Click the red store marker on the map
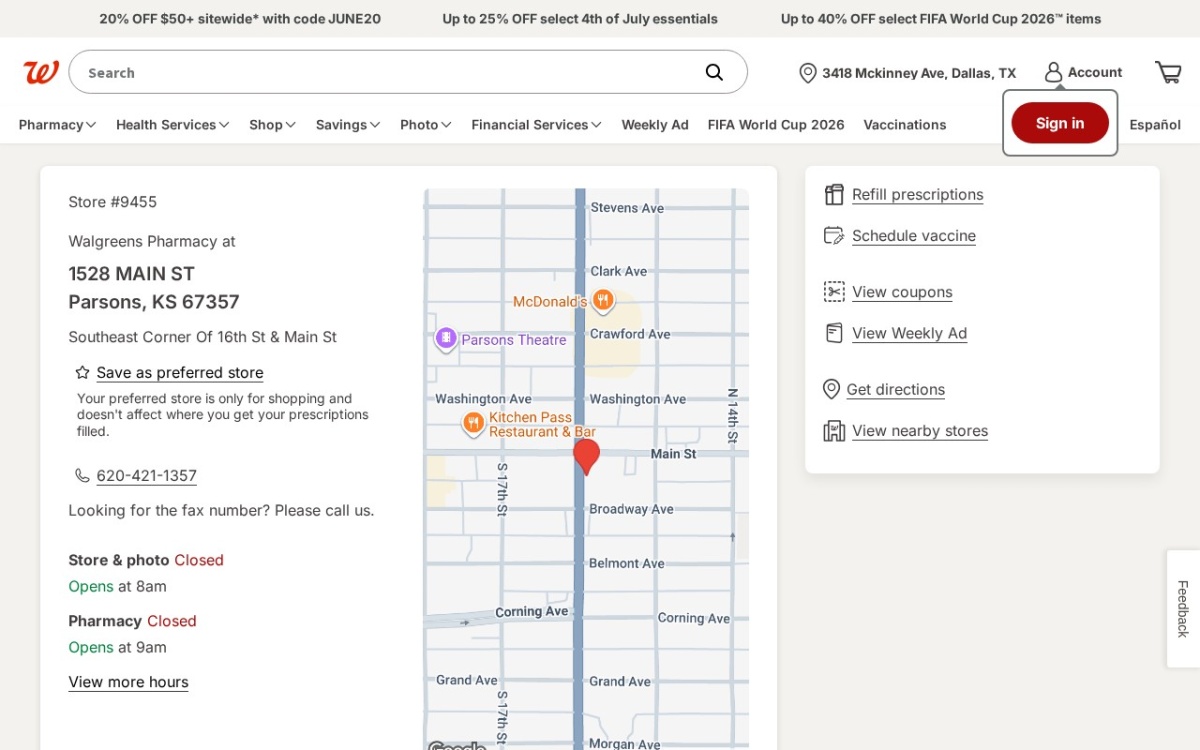Viewport: 1200px width, 750px height. tap(586, 456)
